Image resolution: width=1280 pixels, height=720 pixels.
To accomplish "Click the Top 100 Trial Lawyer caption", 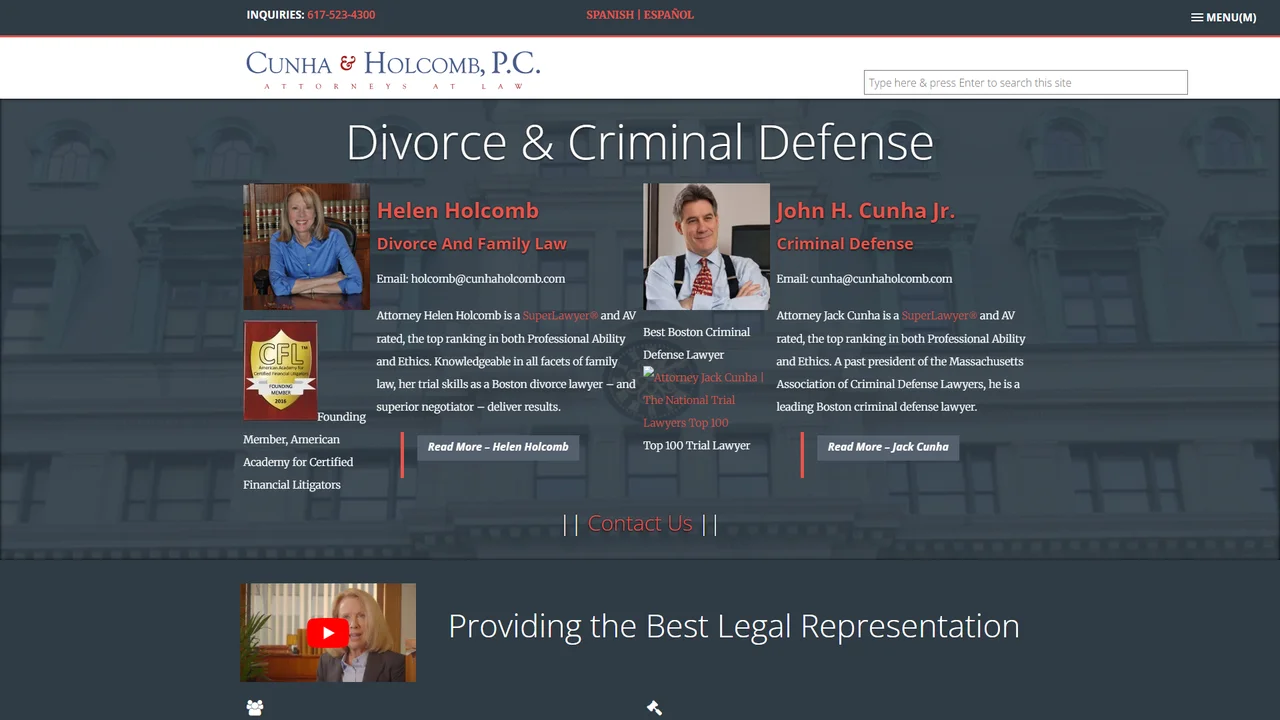I will coord(697,446).
